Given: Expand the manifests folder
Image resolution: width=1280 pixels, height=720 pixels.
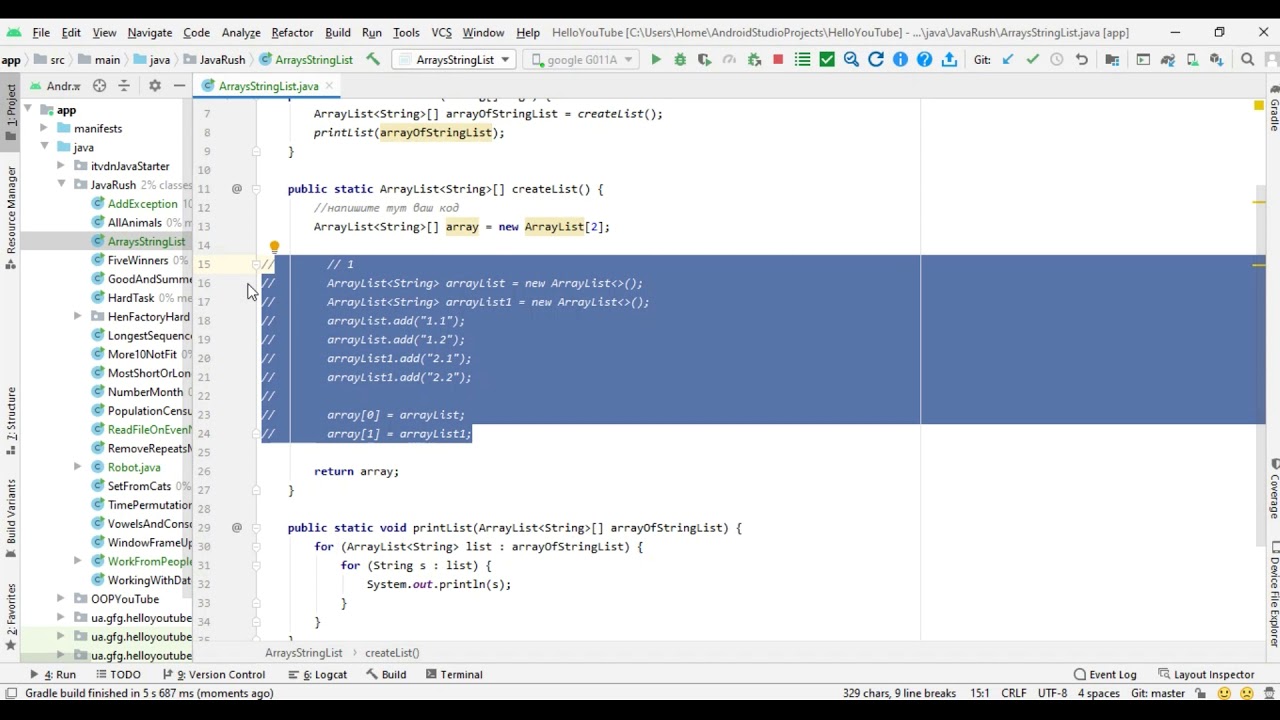Looking at the screenshot, I should tap(44, 129).
